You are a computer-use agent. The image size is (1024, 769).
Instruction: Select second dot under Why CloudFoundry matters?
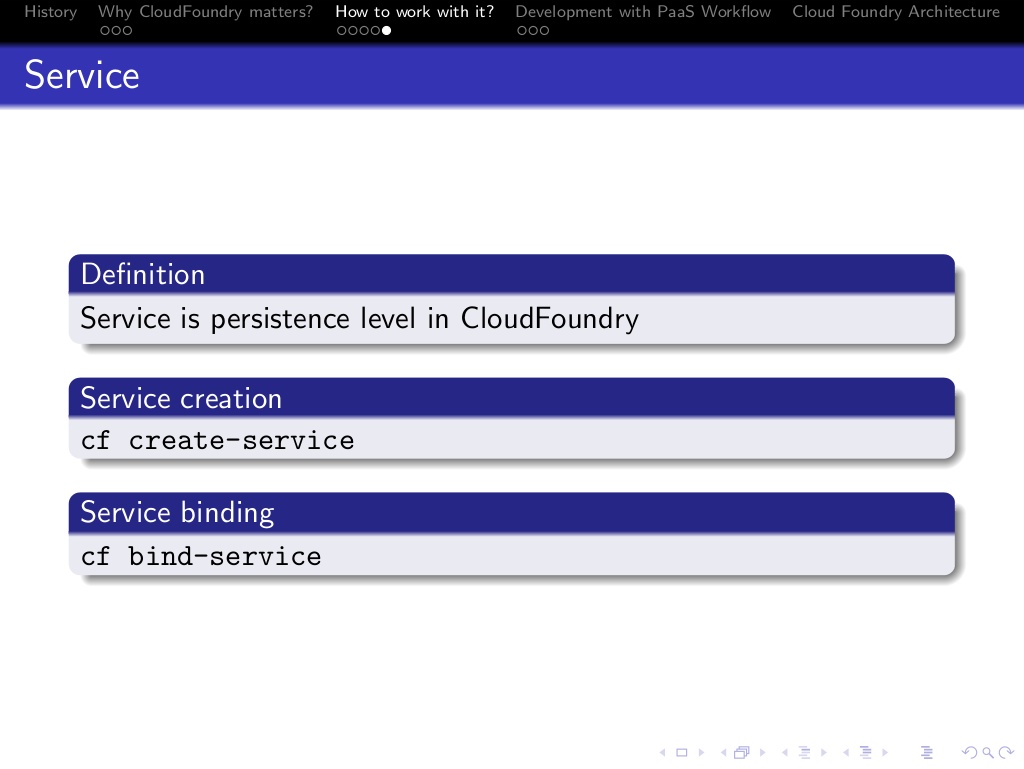point(116,30)
